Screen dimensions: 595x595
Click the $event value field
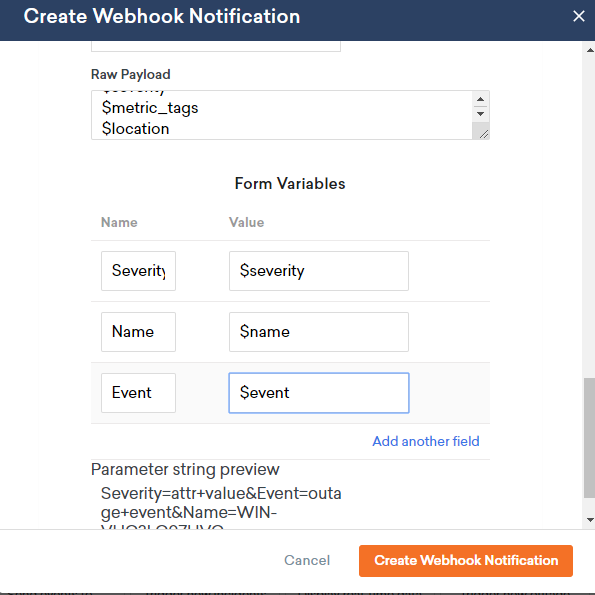click(x=319, y=393)
